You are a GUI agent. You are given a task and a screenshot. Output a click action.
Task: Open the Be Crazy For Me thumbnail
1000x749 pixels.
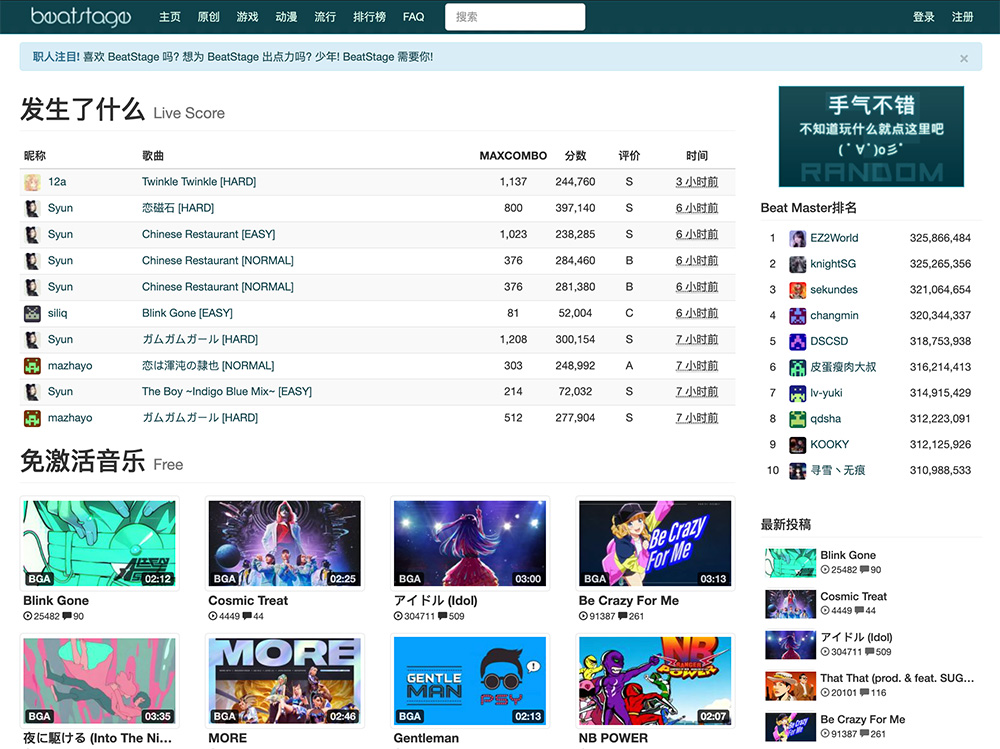coord(655,544)
